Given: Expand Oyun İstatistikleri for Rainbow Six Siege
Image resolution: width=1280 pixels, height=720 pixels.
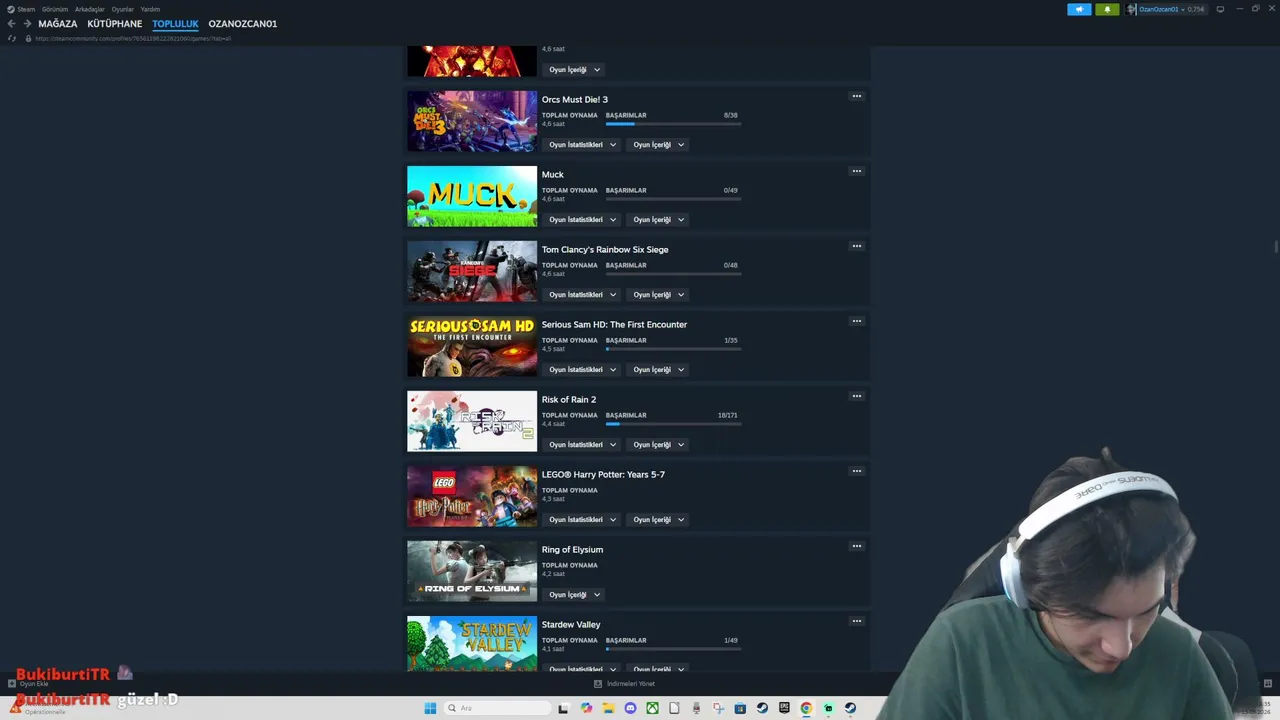Looking at the screenshot, I should [x=582, y=295].
